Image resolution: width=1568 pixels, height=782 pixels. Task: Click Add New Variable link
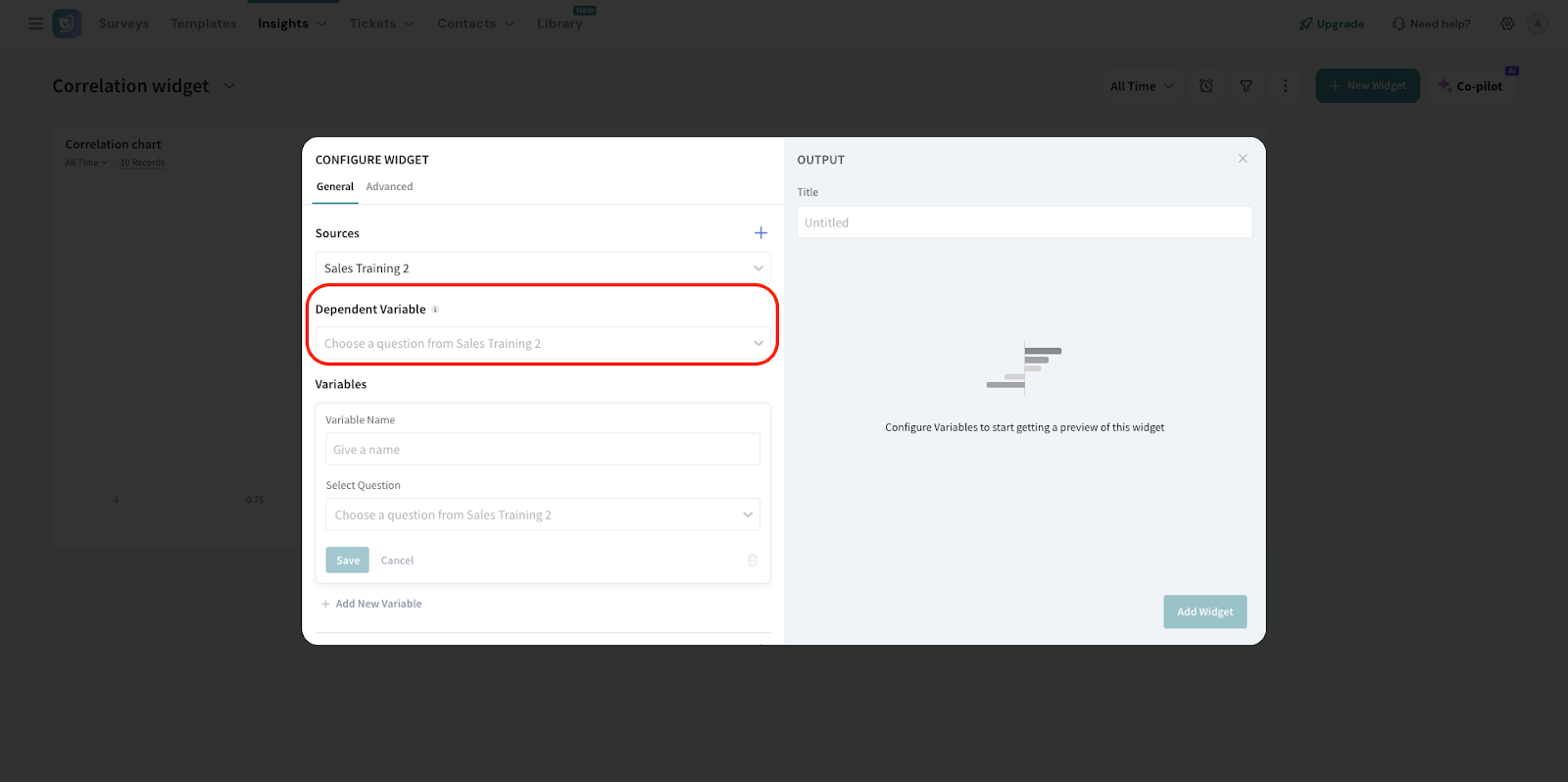pos(377,604)
